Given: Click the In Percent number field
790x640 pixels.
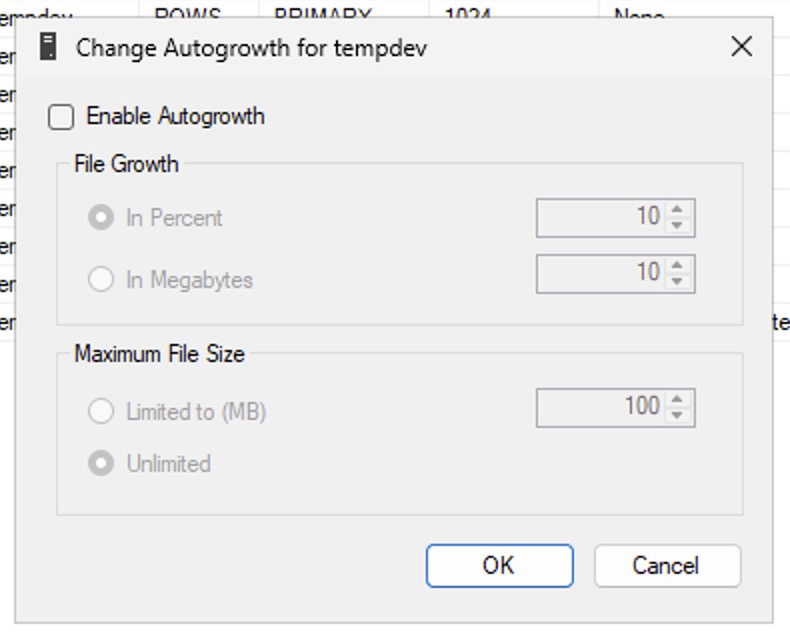Looking at the screenshot, I should (600, 218).
